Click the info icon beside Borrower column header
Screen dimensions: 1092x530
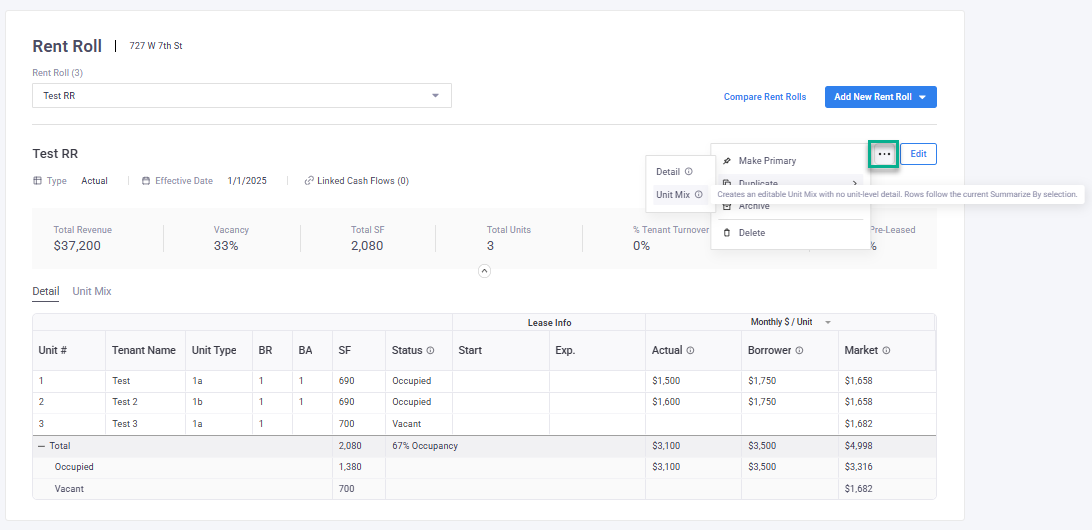pyautogui.click(x=800, y=350)
